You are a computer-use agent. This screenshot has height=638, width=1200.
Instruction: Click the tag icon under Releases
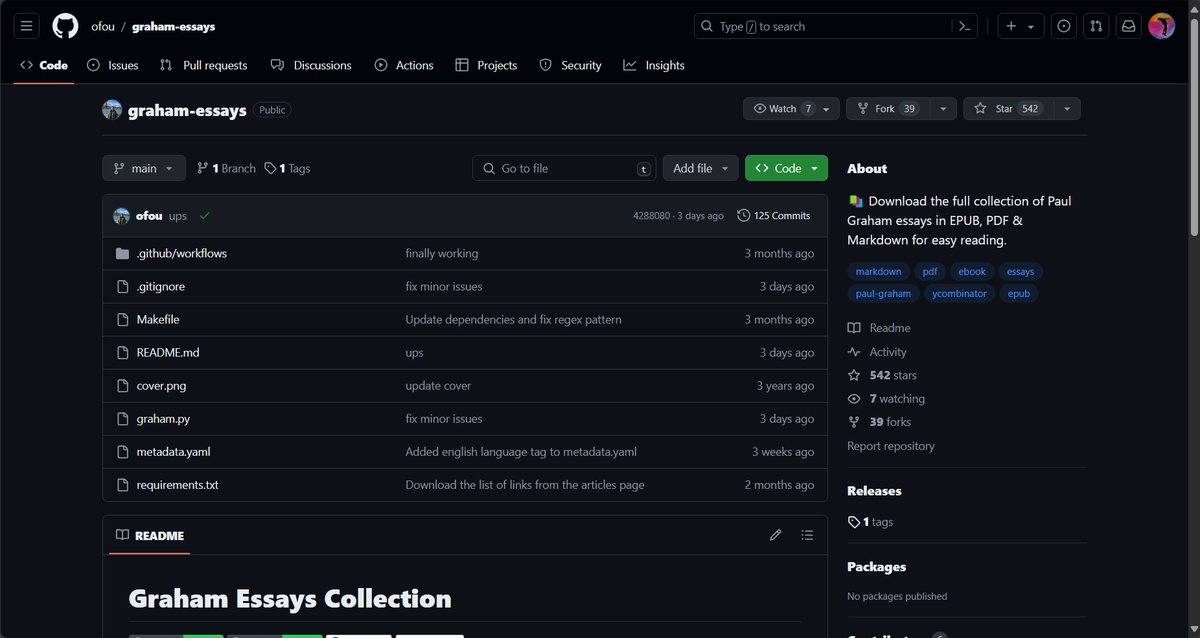point(853,522)
